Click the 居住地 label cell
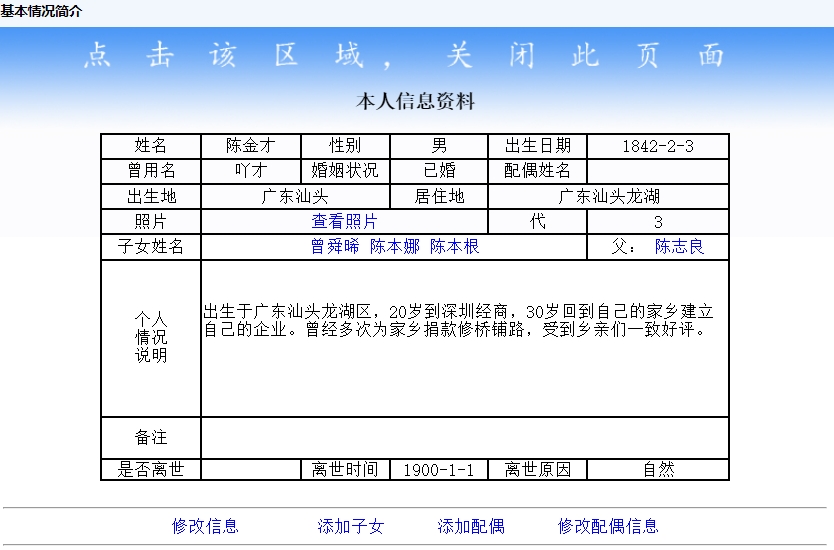 [x=439, y=196]
